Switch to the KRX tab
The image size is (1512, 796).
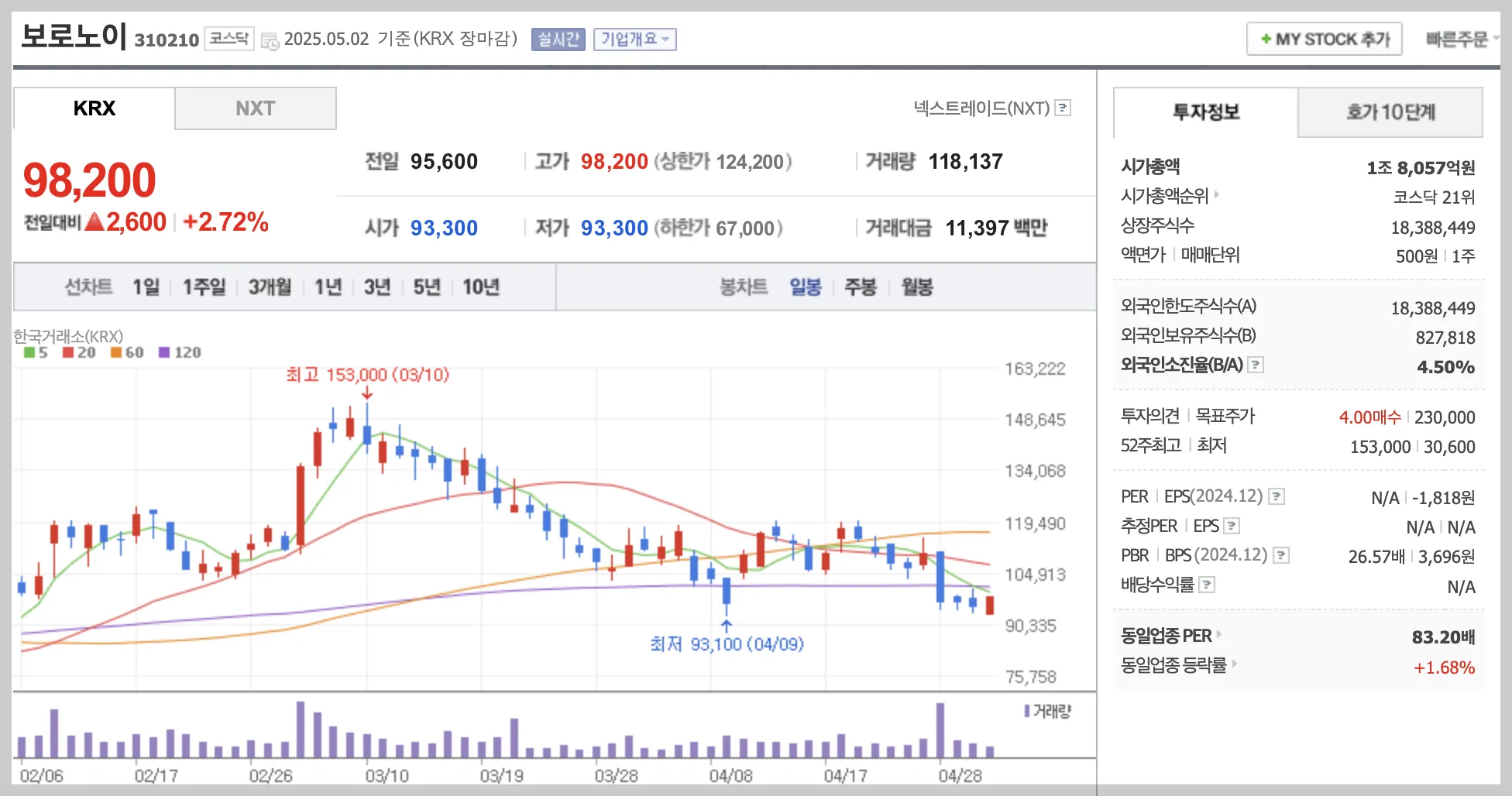pos(94,108)
